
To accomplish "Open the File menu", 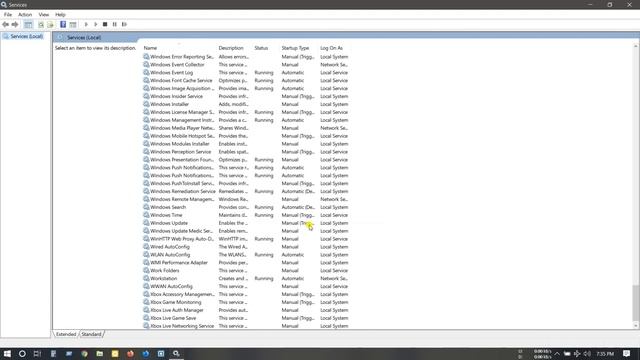I will (x=8, y=14).
